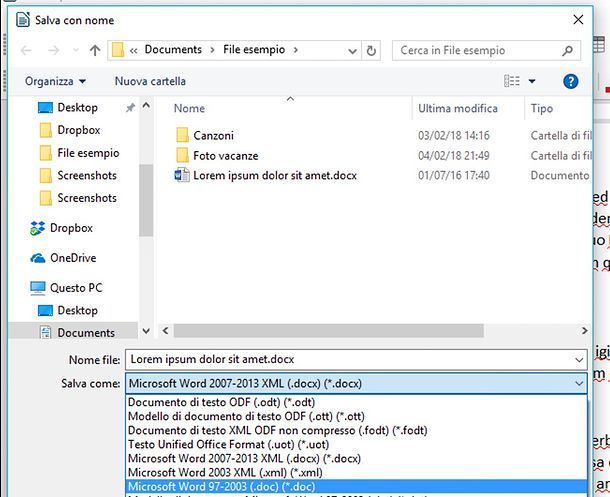This screenshot has height=497, width=610.
Task: Select the Canzoni folder
Action: point(213,135)
